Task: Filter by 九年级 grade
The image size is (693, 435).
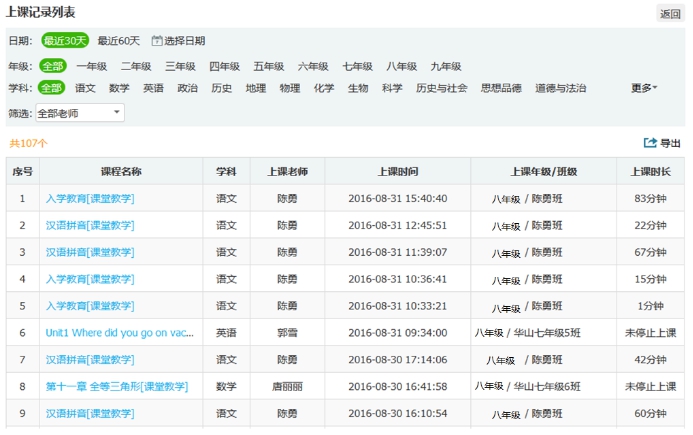Action: coord(446,66)
